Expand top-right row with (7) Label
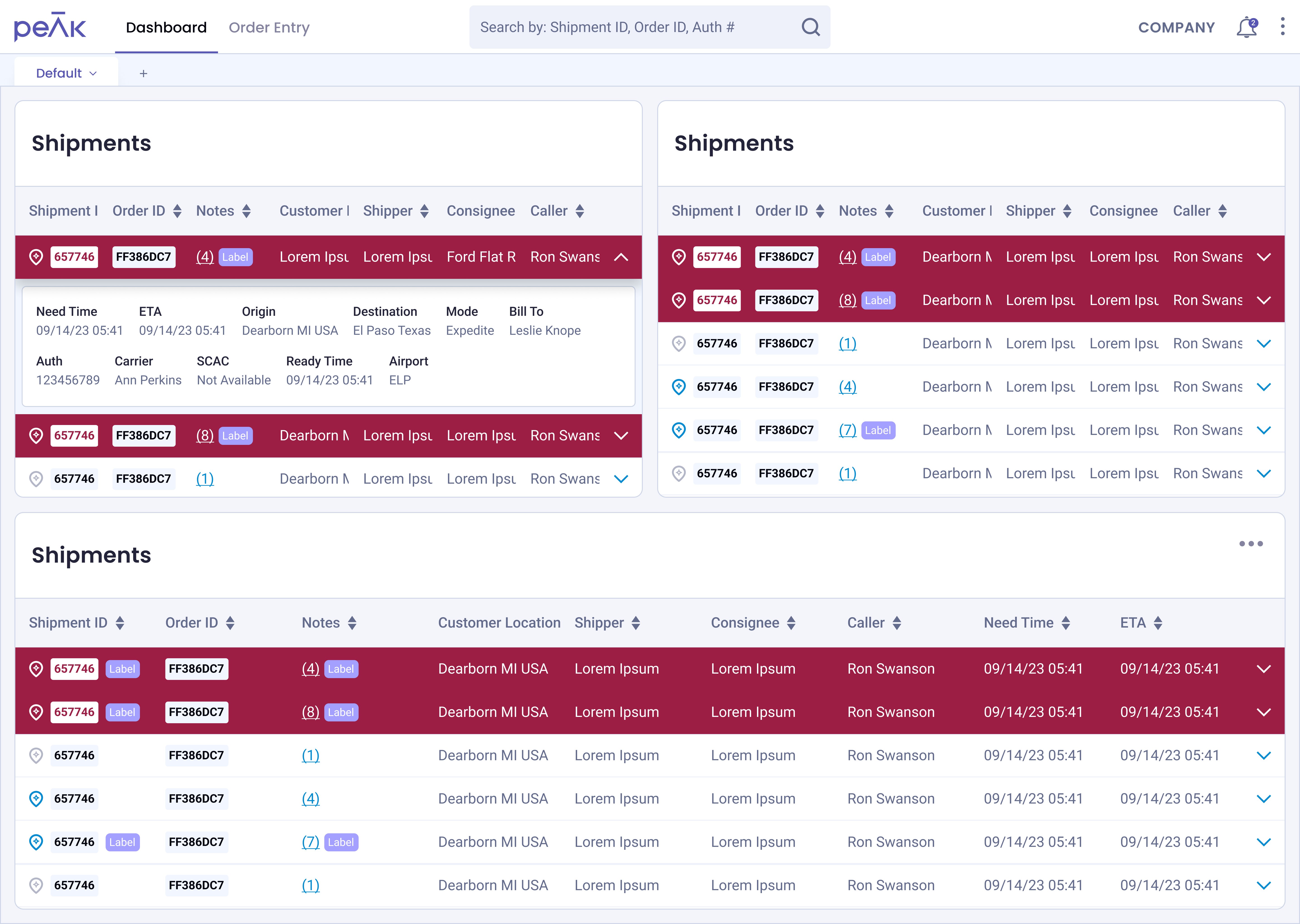This screenshot has width=1300, height=924. pyautogui.click(x=1264, y=430)
